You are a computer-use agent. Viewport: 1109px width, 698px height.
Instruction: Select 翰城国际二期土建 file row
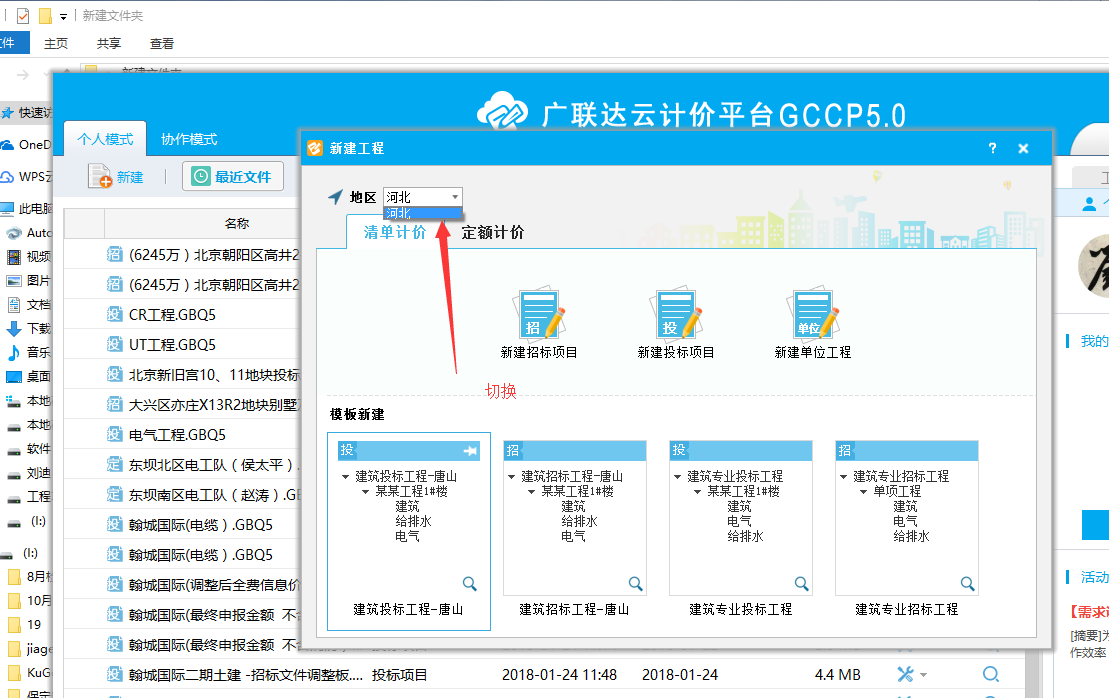coord(545,675)
